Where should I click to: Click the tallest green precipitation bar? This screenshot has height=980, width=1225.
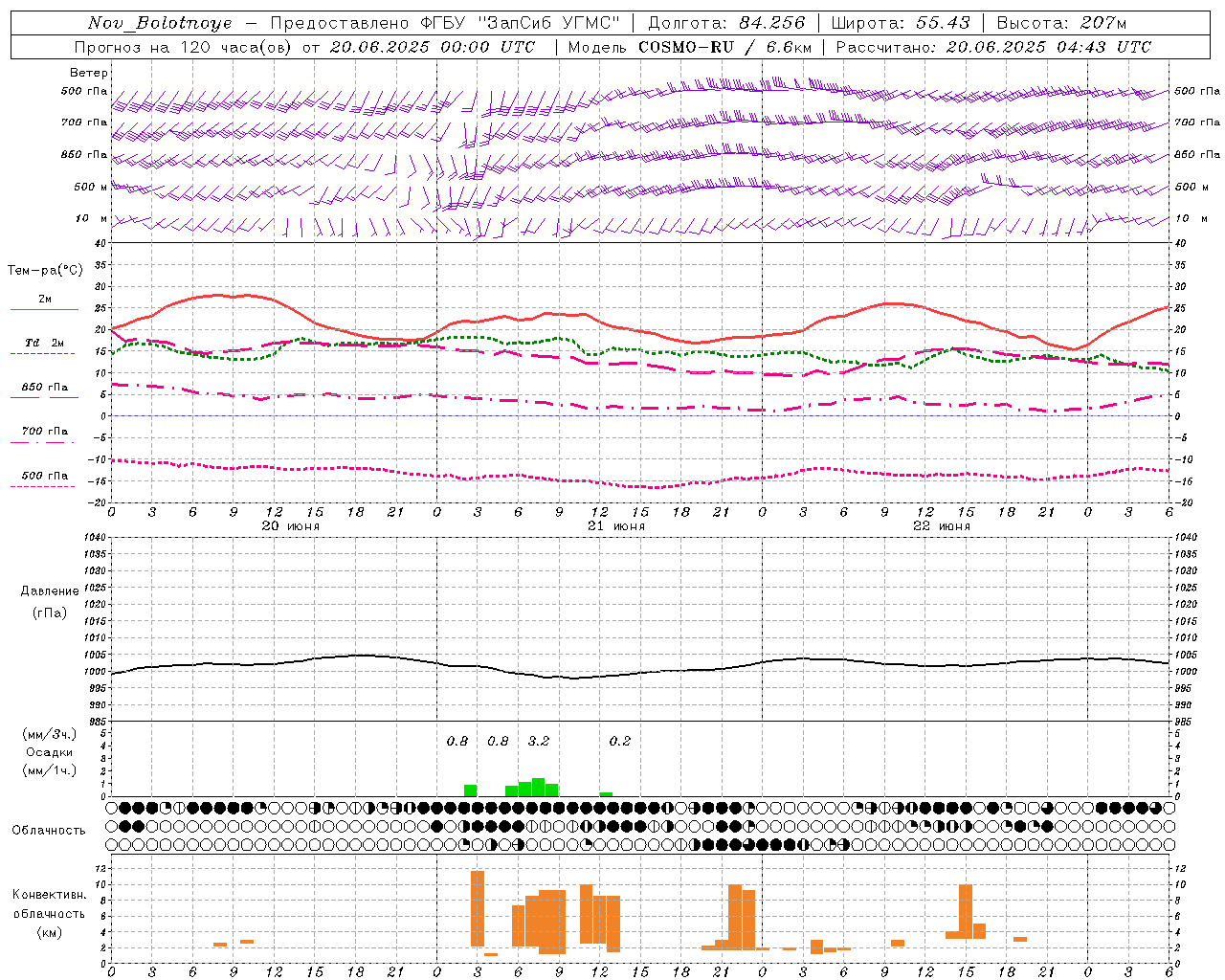pyautogui.click(x=538, y=787)
